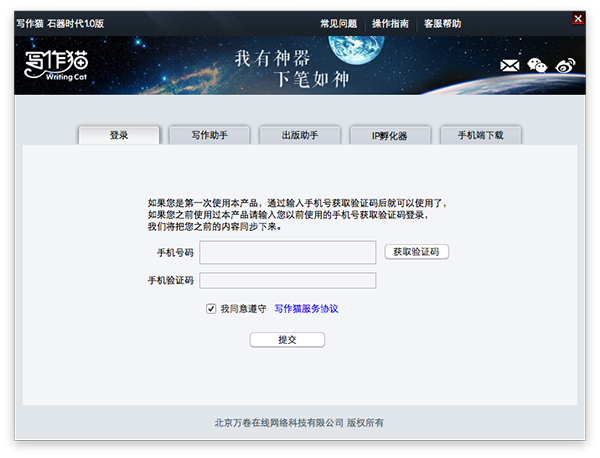Select the 出版助手 tab
The width and height of the screenshot is (600, 458).
pos(298,135)
